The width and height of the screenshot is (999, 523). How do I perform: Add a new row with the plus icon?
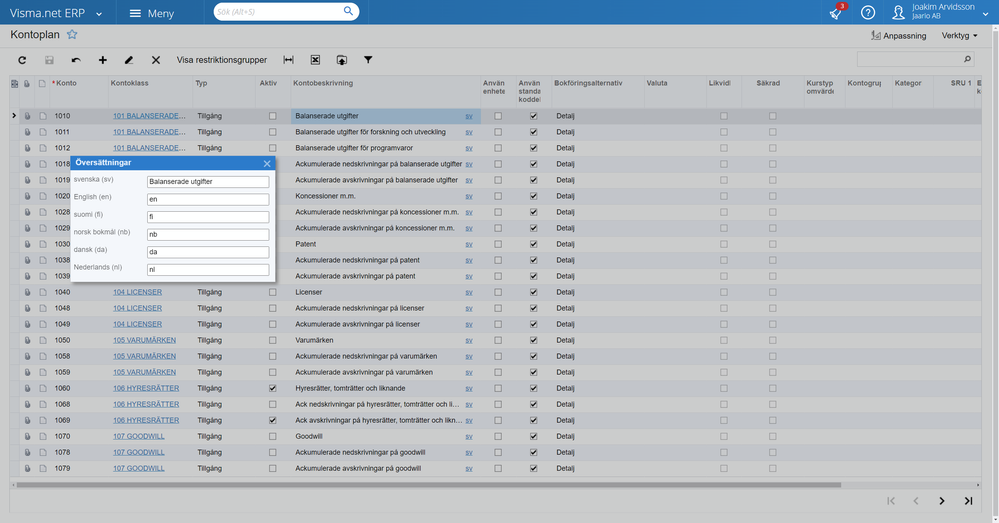point(102,60)
